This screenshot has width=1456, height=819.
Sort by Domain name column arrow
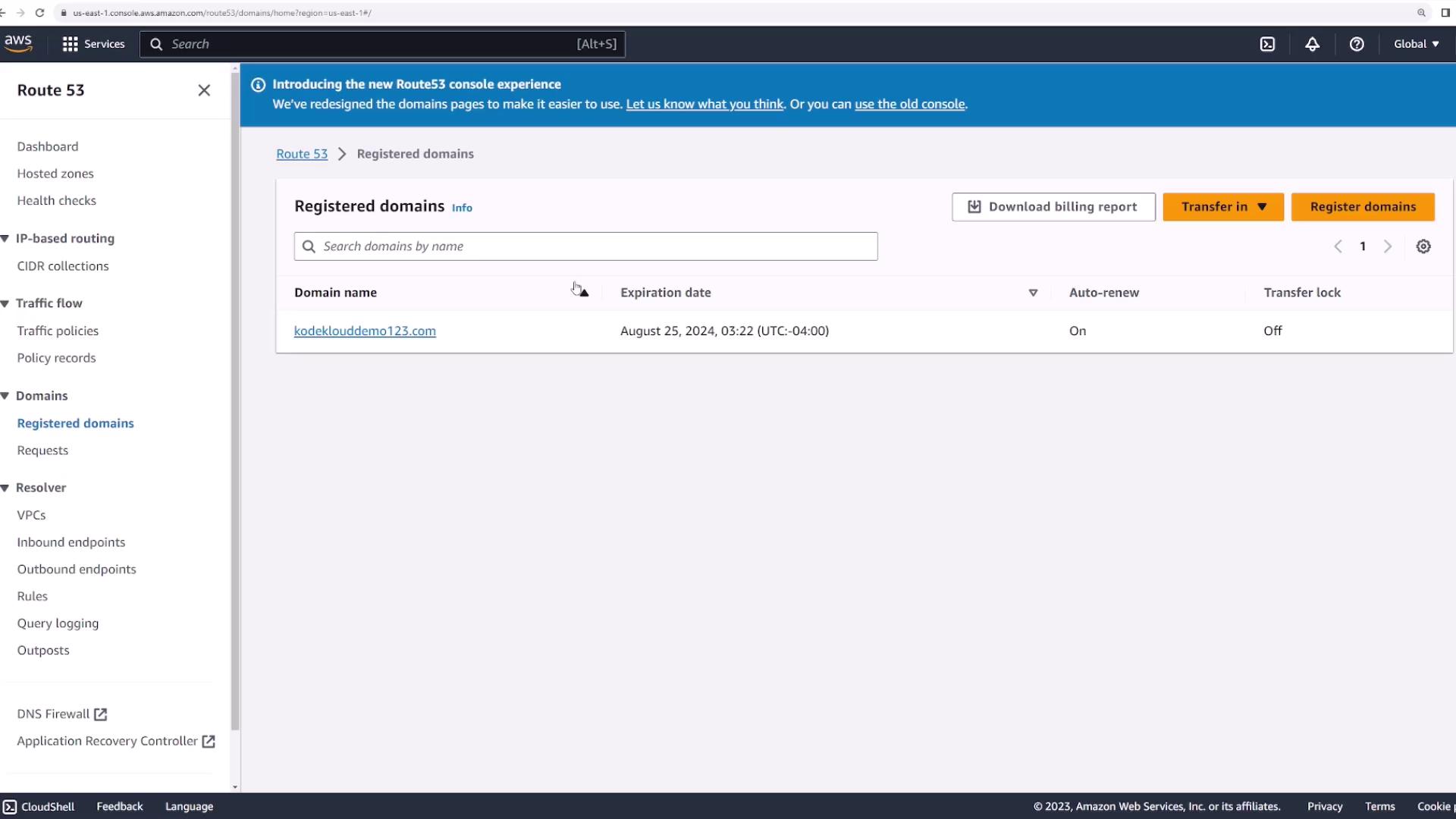pos(584,293)
